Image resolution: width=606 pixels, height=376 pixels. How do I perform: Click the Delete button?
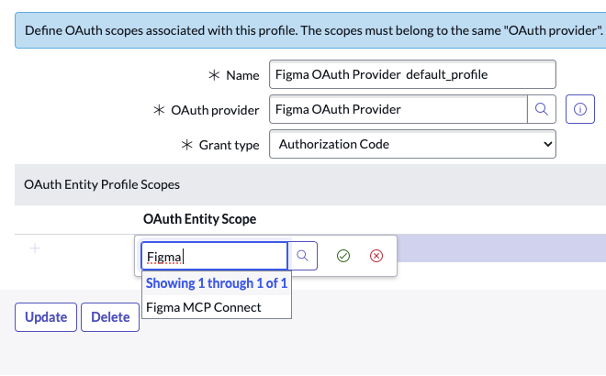(x=110, y=317)
